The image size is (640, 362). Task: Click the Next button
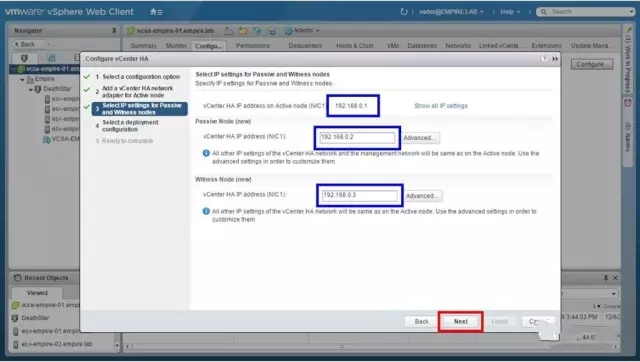[x=461, y=322]
